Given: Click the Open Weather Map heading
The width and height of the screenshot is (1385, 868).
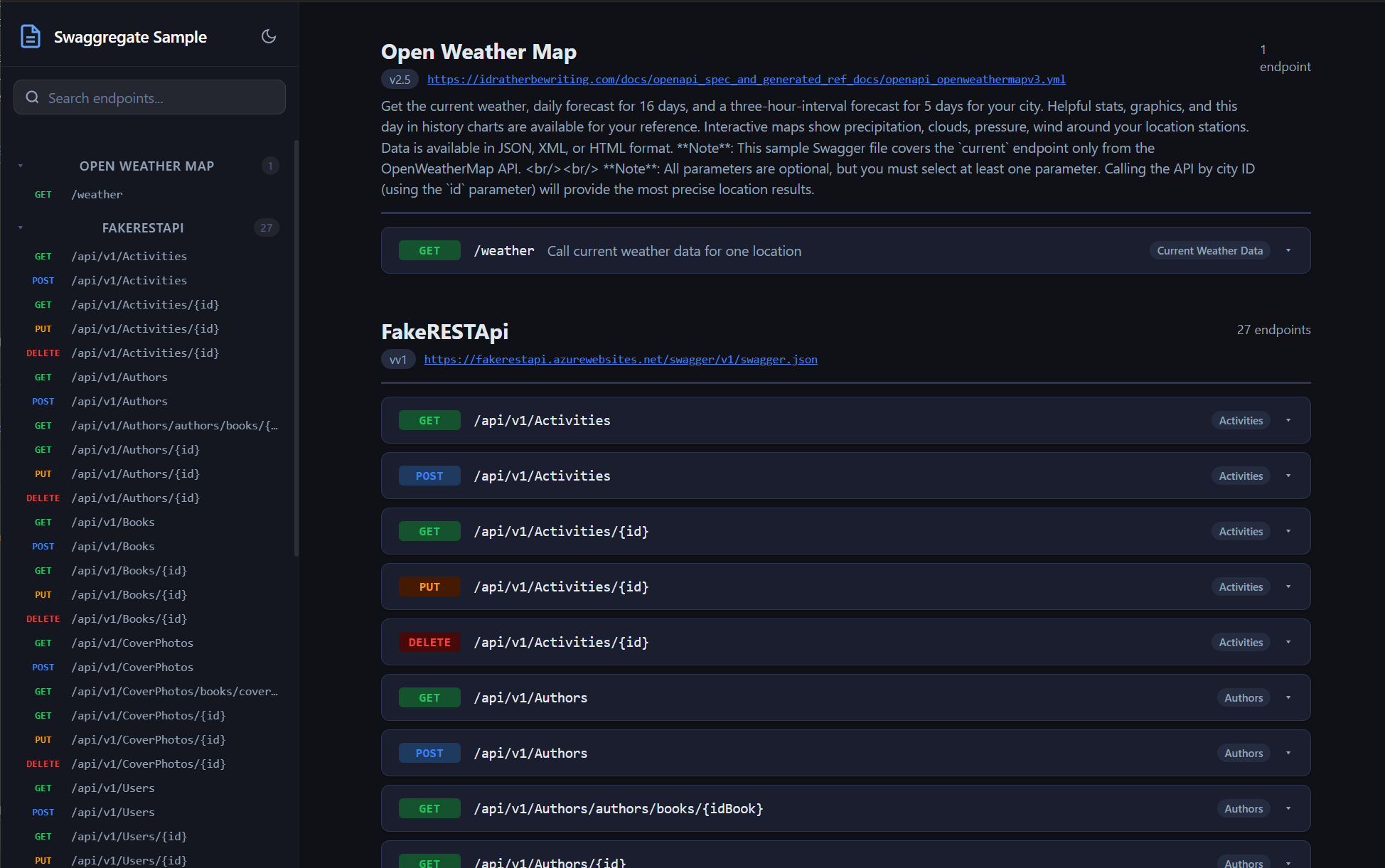Looking at the screenshot, I should coord(478,52).
